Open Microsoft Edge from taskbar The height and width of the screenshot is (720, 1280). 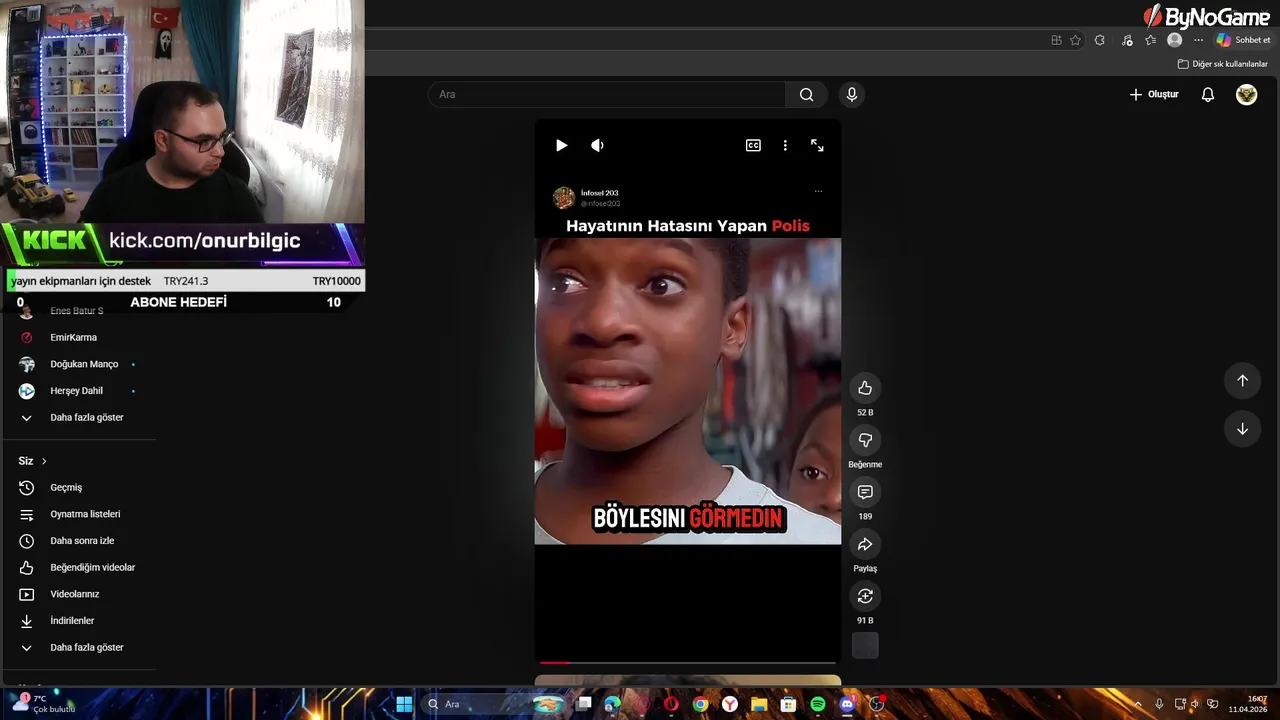[x=613, y=704]
